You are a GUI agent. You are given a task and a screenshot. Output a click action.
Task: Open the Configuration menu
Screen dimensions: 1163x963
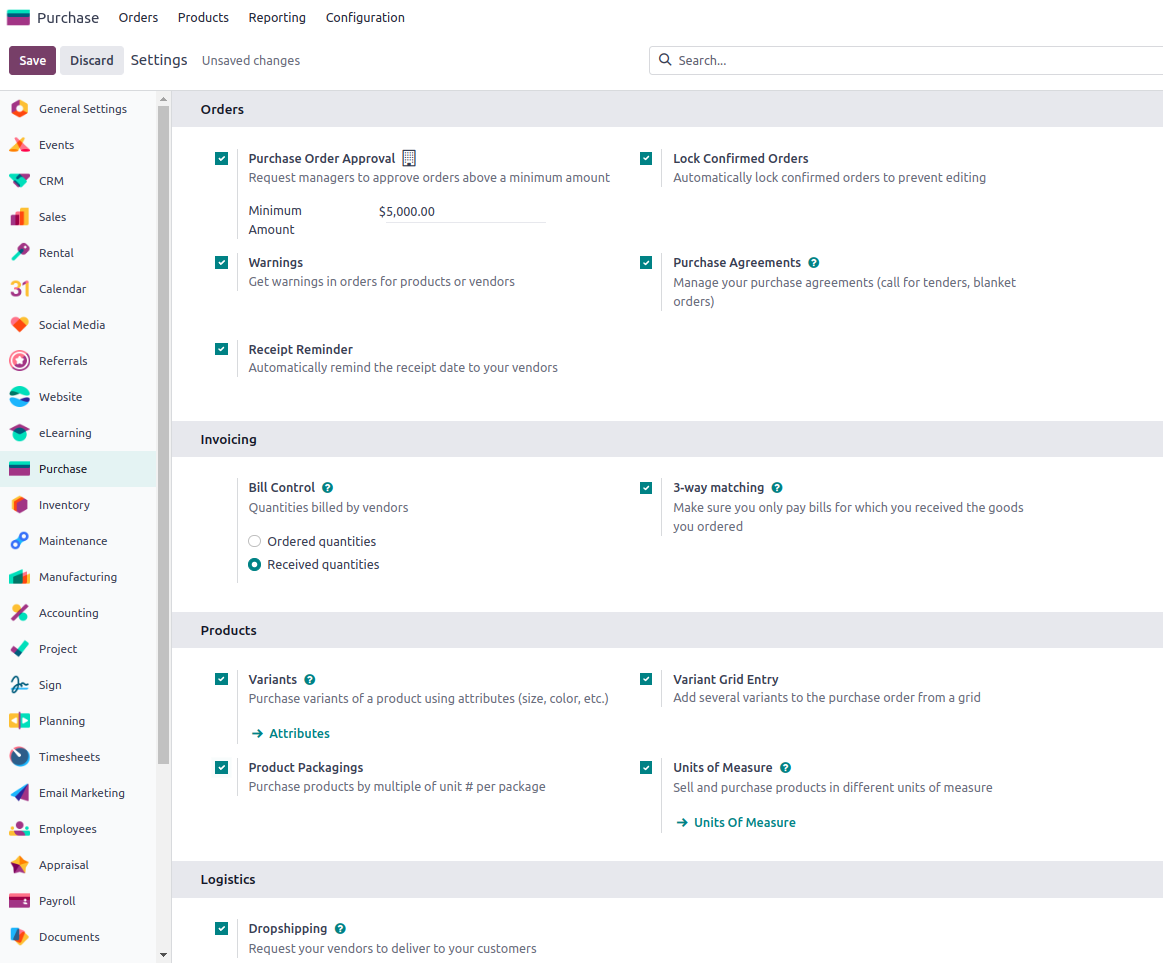pyautogui.click(x=365, y=17)
